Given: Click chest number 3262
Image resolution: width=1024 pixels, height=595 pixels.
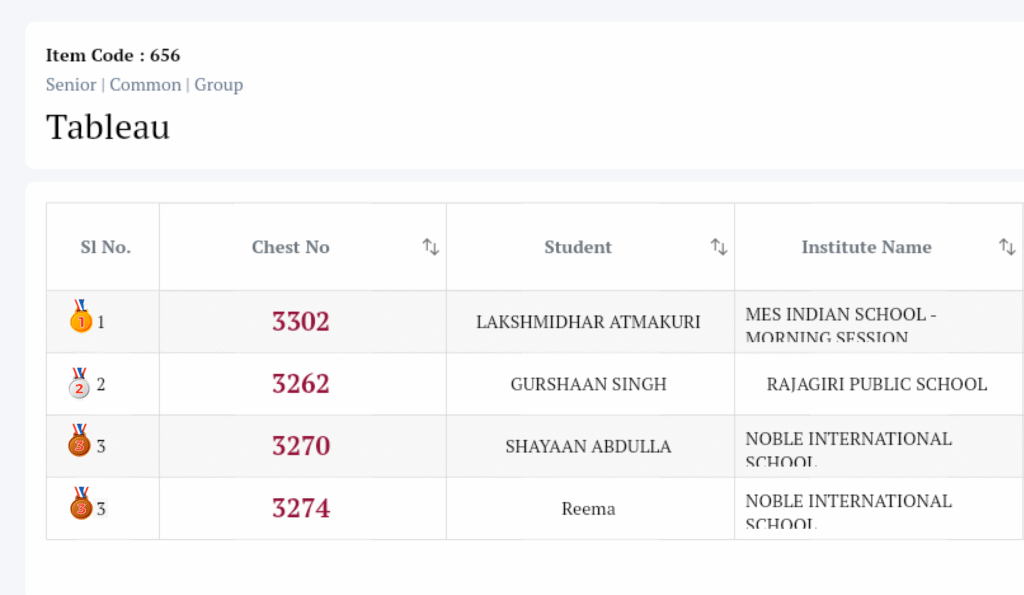Looking at the screenshot, I should click(300, 384).
